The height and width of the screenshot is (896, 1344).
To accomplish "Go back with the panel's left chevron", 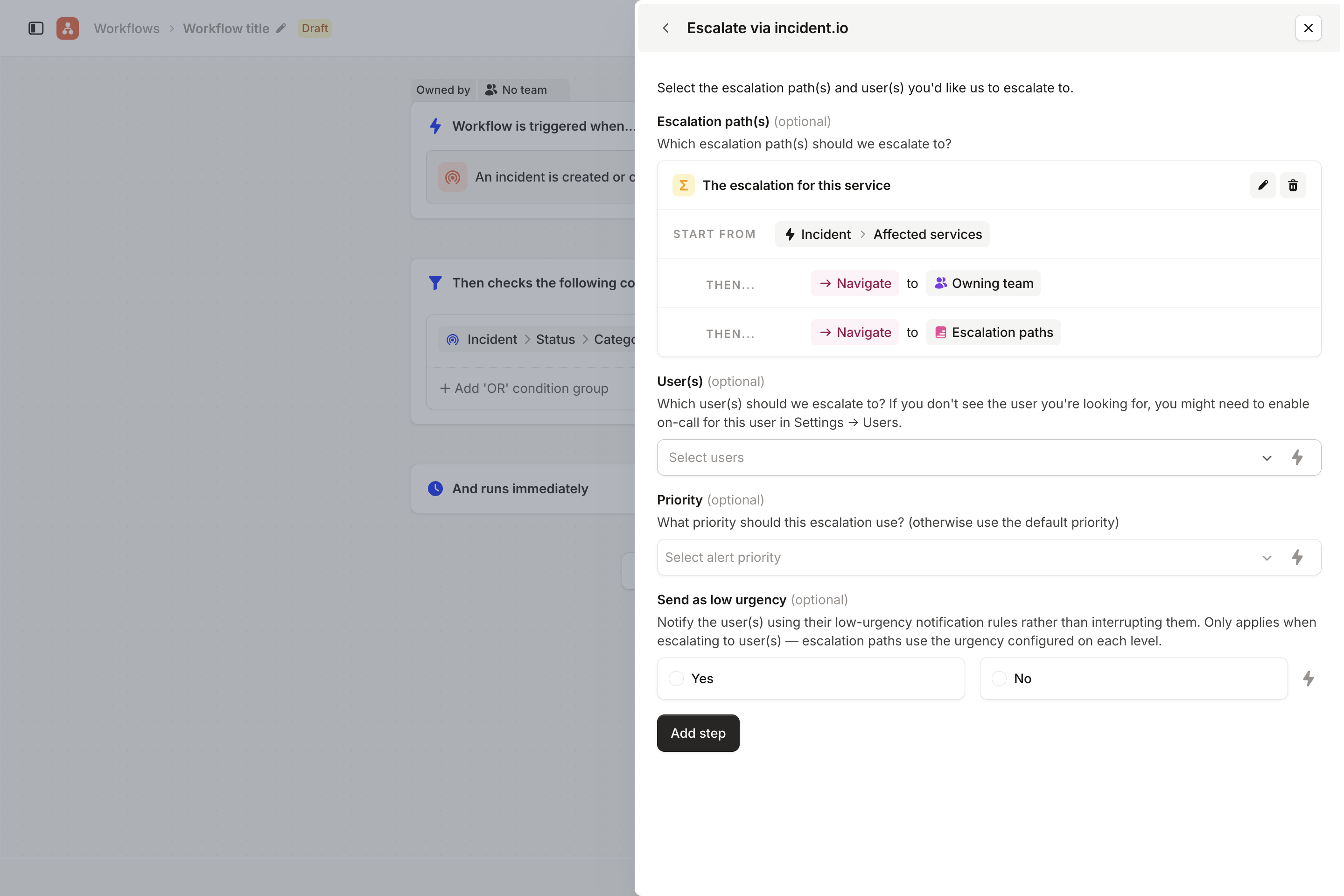I will coord(666,28).
